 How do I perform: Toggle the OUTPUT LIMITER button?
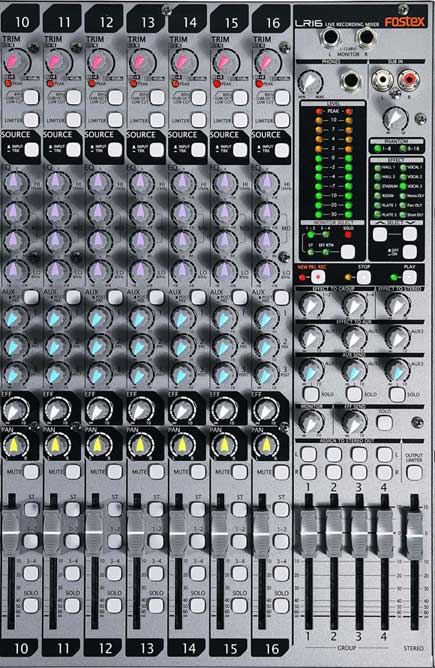click(414, 472)
